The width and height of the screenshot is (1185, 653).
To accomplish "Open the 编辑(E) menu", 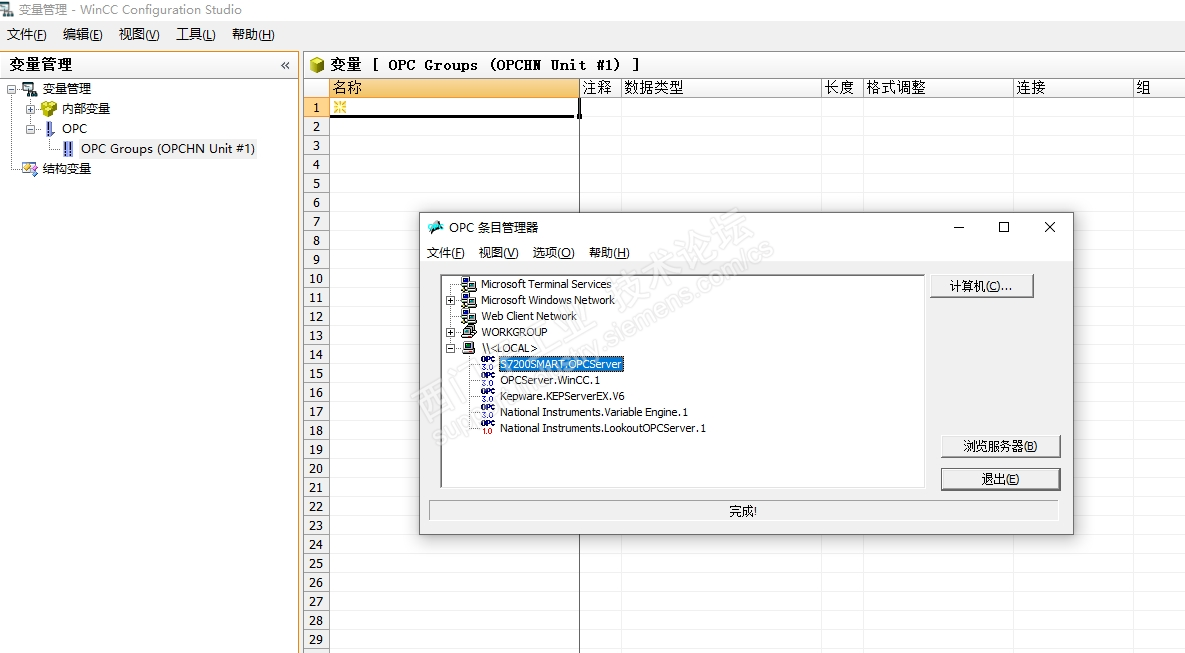I will click(x=82, y=35).
